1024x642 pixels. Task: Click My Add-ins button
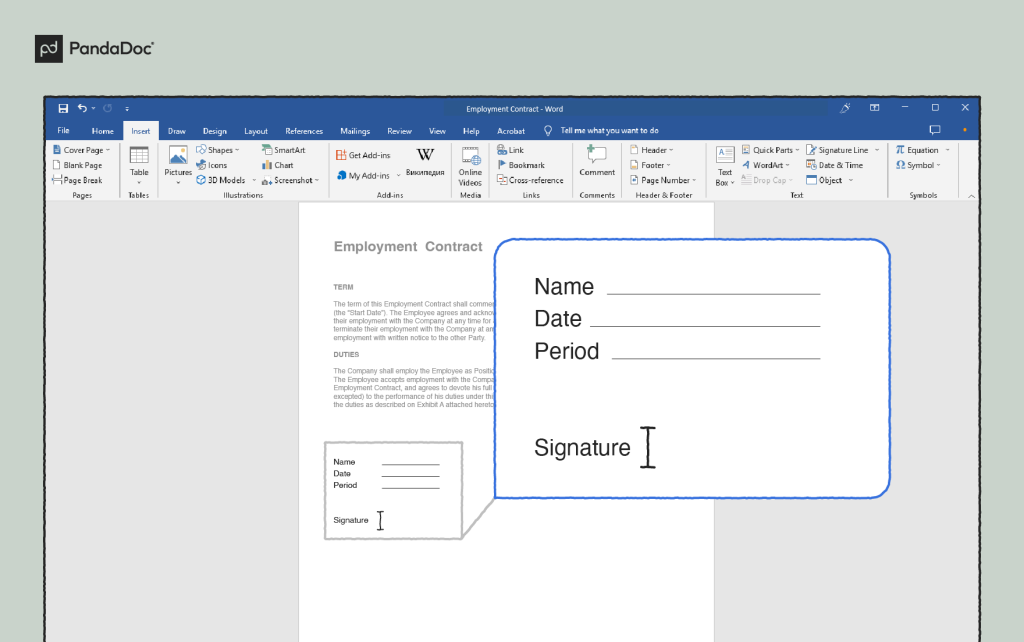coord(364,176)
